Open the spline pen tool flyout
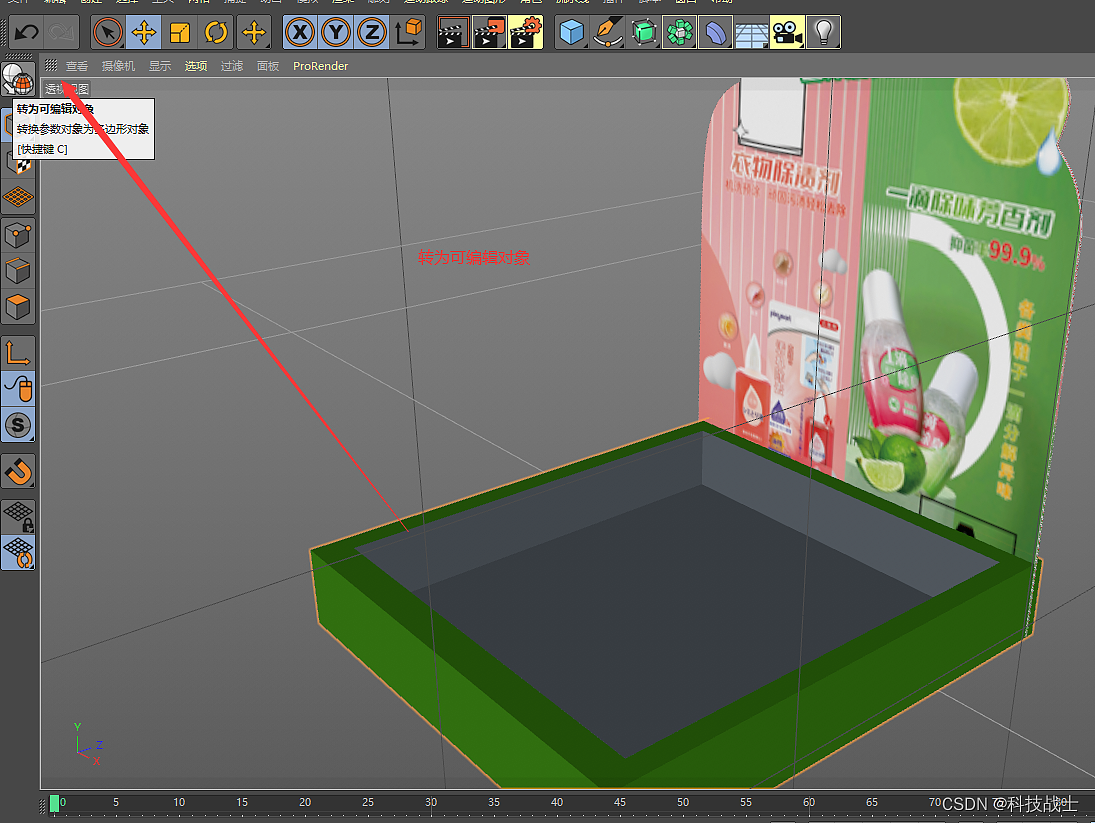 click(x=608, y=32)
